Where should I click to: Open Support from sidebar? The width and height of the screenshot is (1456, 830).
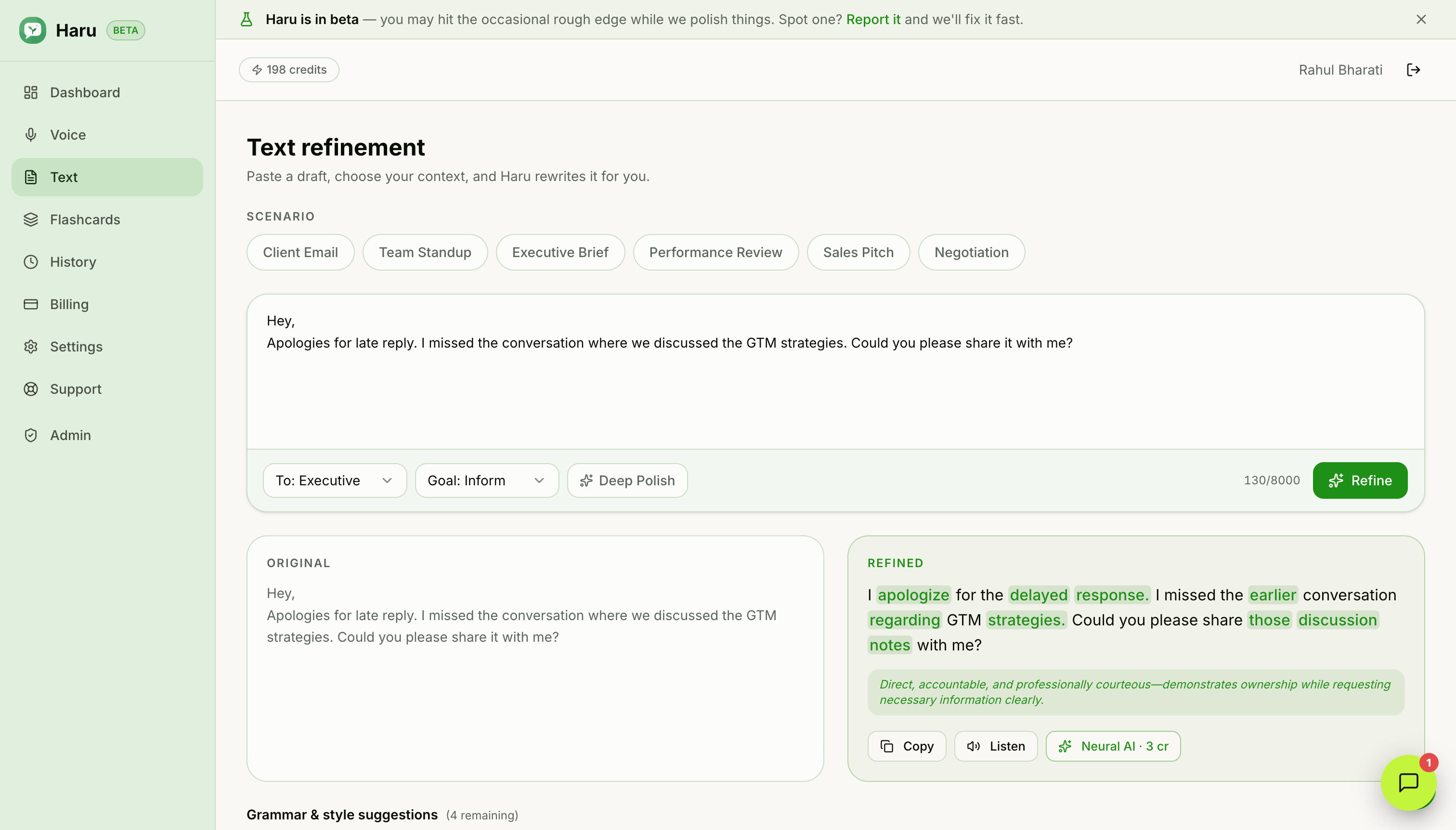click(x=107, y=389)
